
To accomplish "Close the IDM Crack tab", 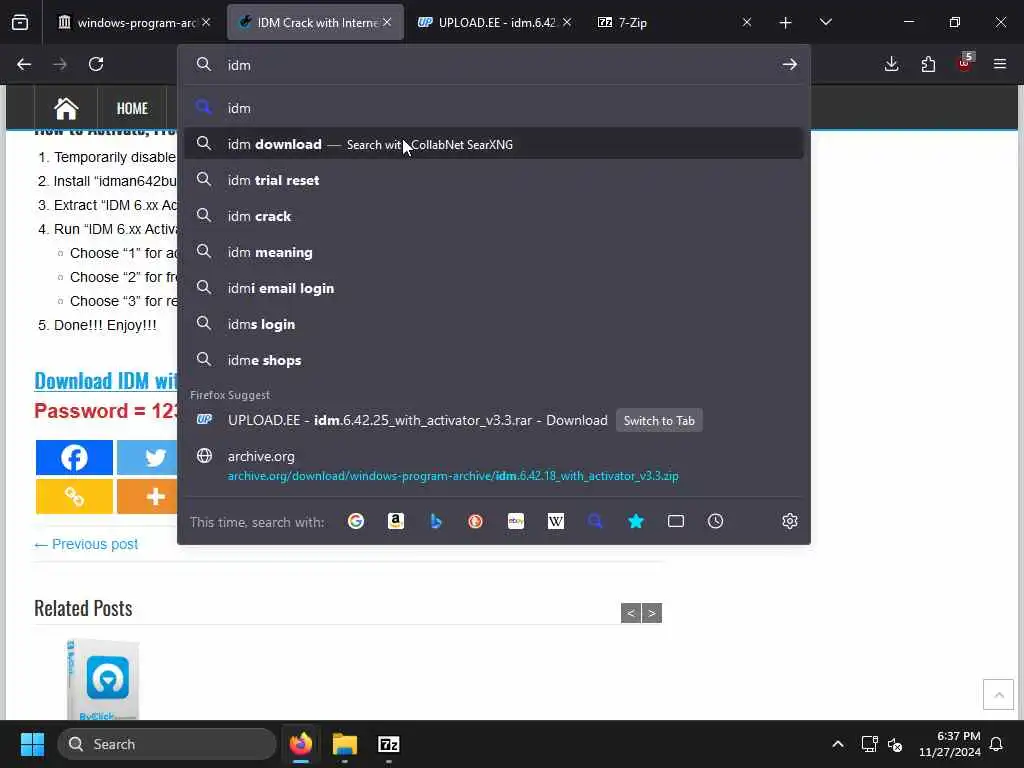I will [x=387, y=22].
